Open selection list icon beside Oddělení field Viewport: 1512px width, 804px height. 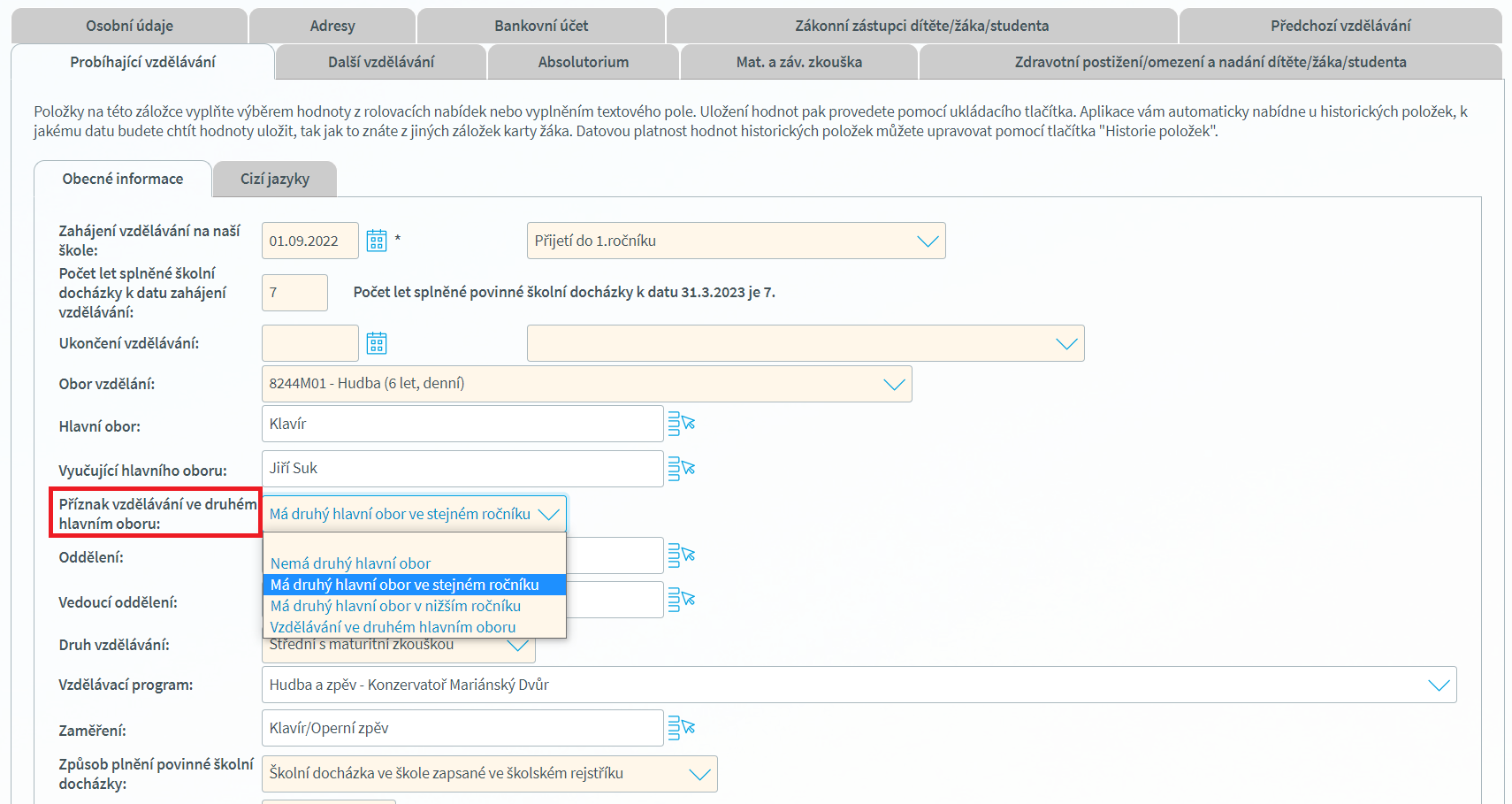click(682, 555)
